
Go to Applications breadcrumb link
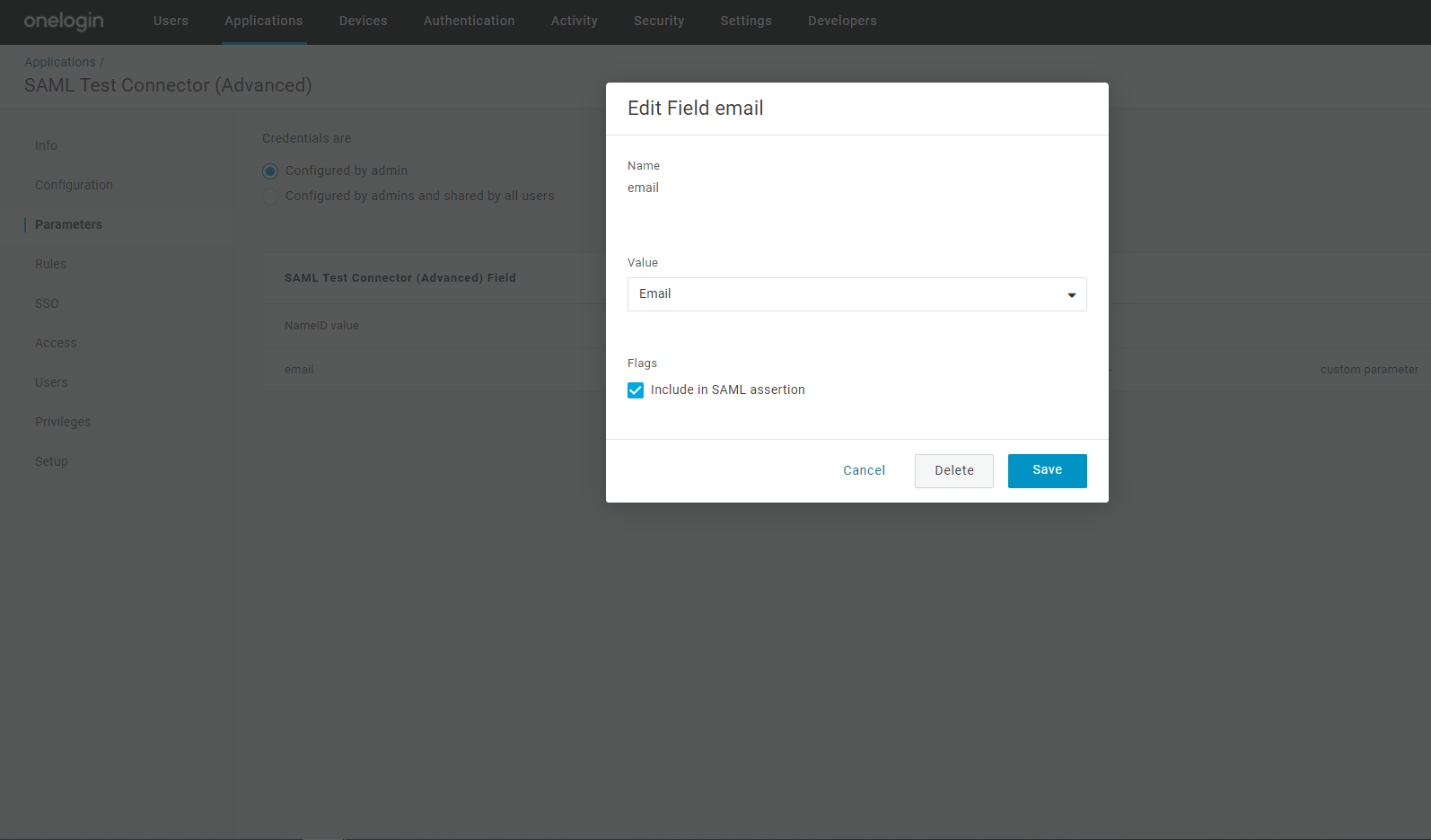59,62
